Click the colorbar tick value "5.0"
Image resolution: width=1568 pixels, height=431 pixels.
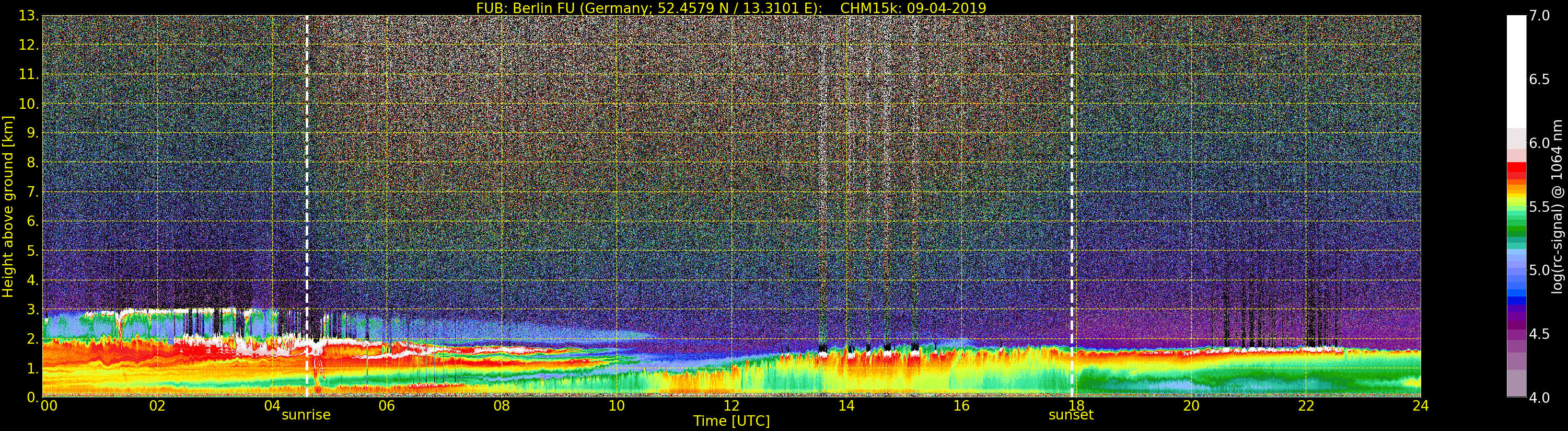click(1539, 270)
